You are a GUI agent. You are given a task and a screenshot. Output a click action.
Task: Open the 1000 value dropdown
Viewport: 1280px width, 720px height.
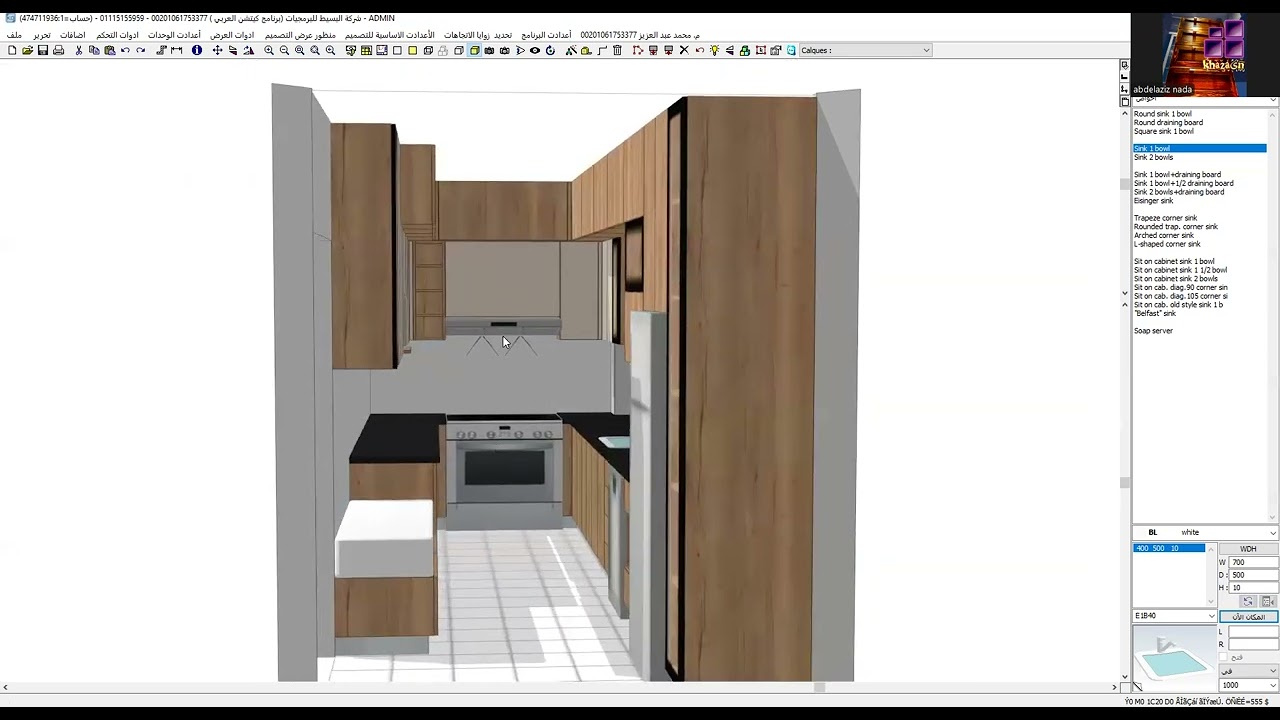click(x=1249, y=685)
